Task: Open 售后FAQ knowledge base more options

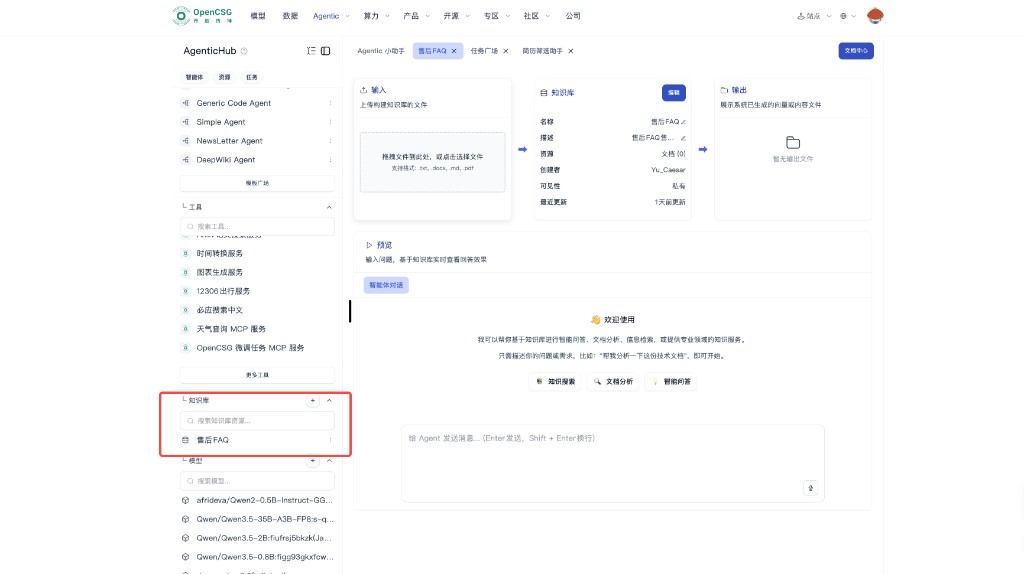Action: (x=330, y=440)
